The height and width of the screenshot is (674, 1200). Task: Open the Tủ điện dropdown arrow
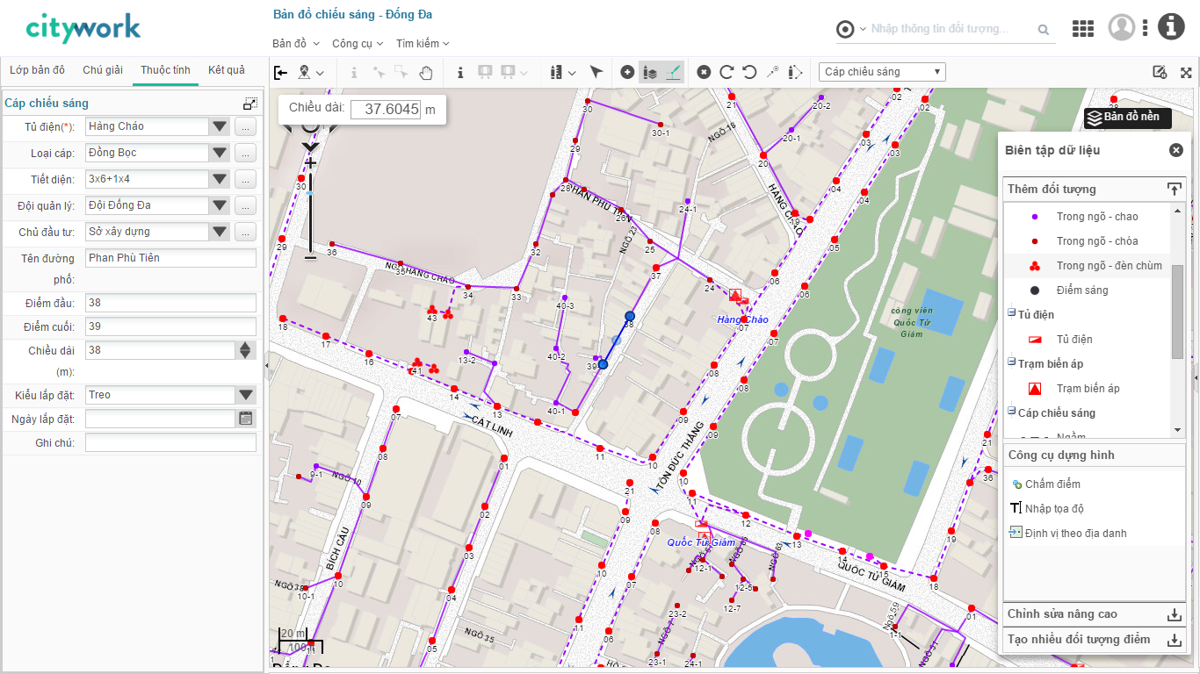pyautogui.click(x=220, y=127)
